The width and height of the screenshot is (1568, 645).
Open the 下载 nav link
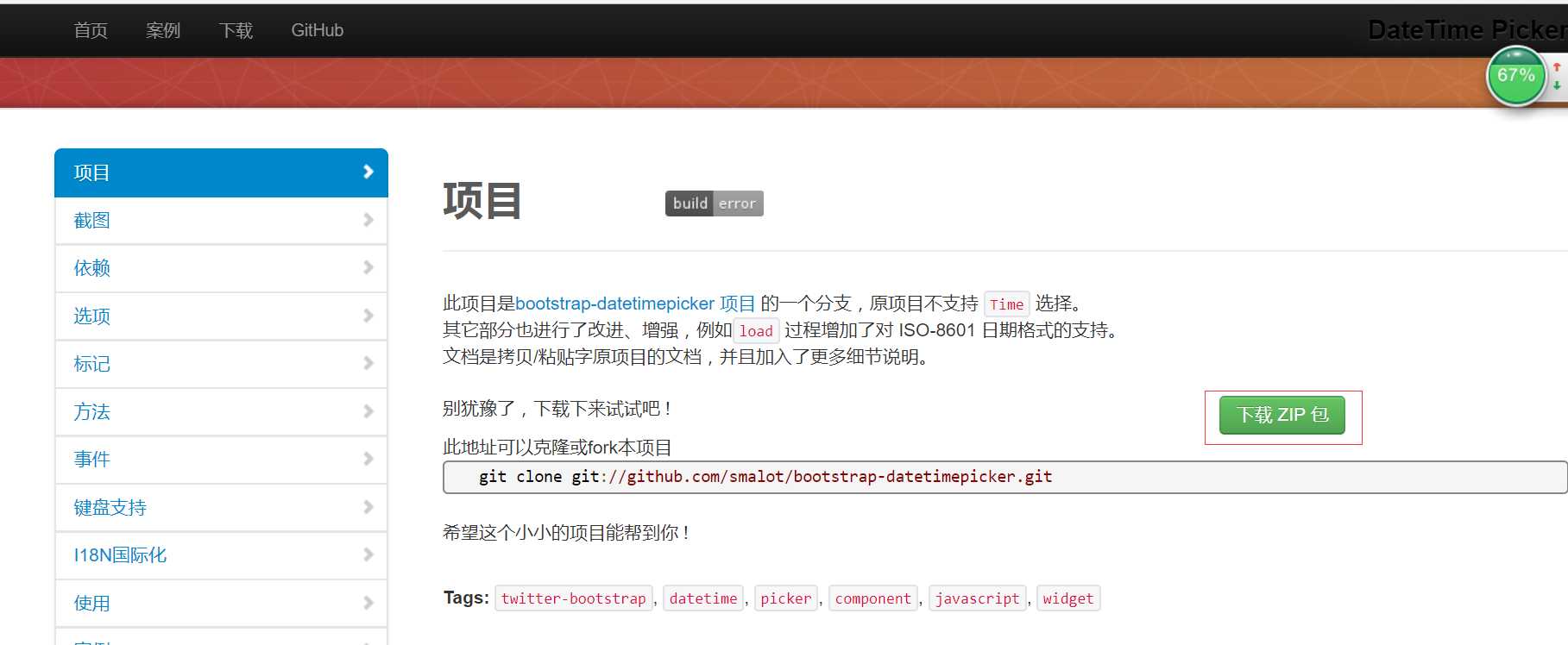pos(236,30)
